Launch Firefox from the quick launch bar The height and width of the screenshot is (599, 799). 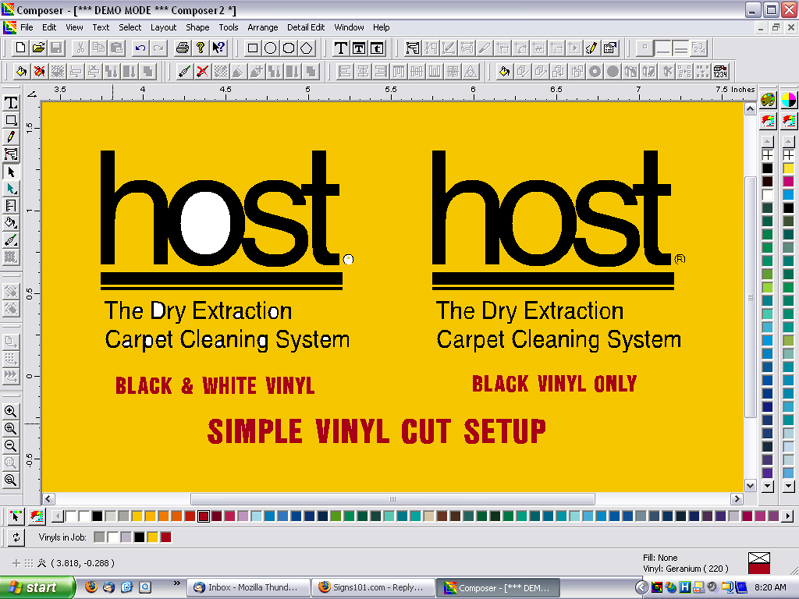pos(91,587)
